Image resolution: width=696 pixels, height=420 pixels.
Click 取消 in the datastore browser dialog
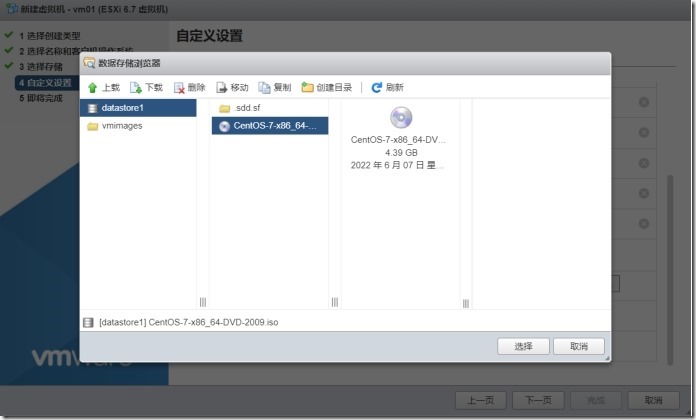[x=579, y=346]
